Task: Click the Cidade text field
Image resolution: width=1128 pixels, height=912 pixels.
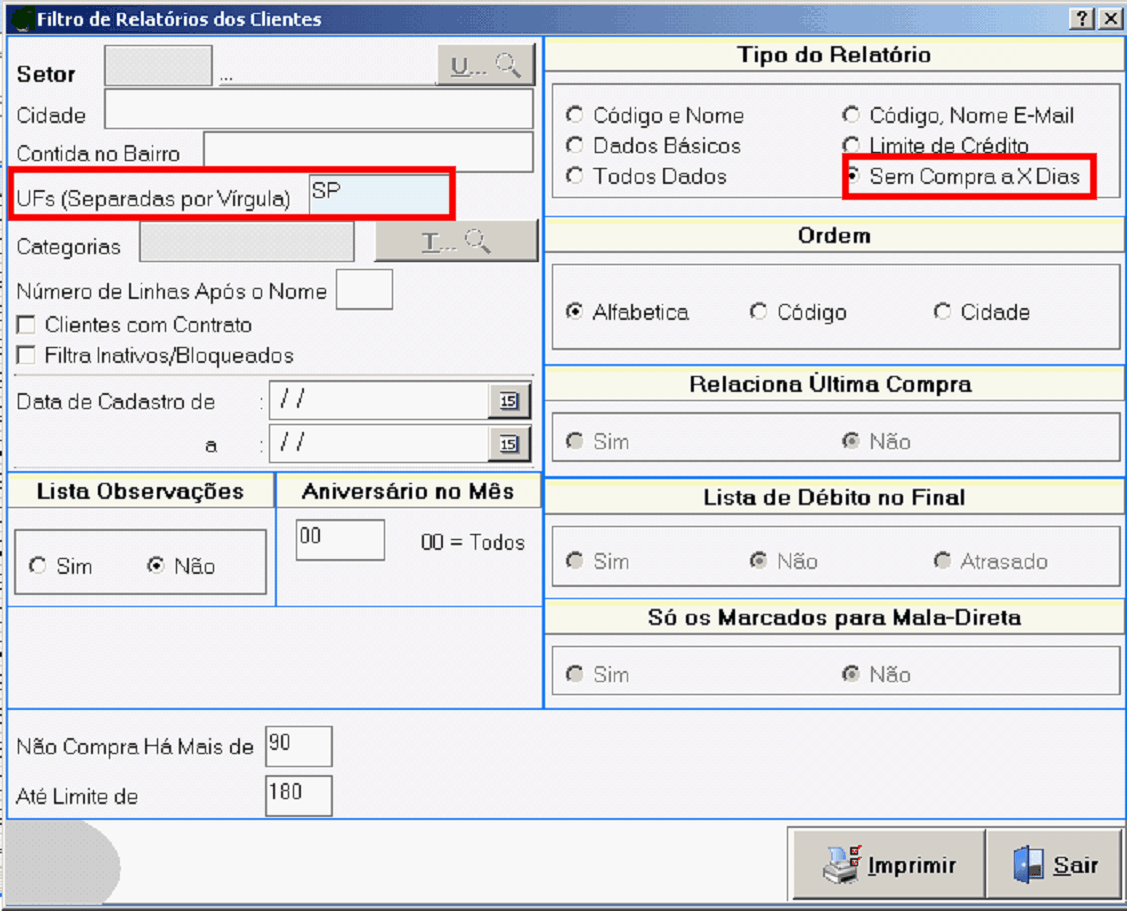Action: pos(318,110)
